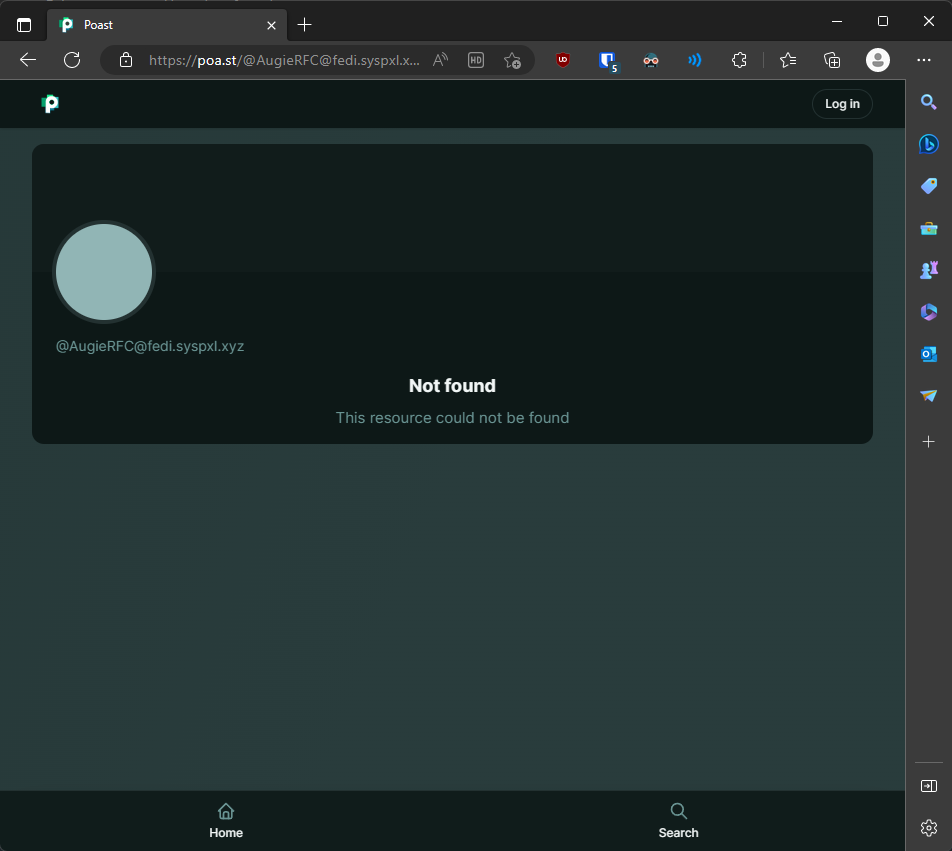Viewport: 952px width, 851px height.
Task: Click the browser Extensions puzzle icon
Action: [x=739, y=60]
